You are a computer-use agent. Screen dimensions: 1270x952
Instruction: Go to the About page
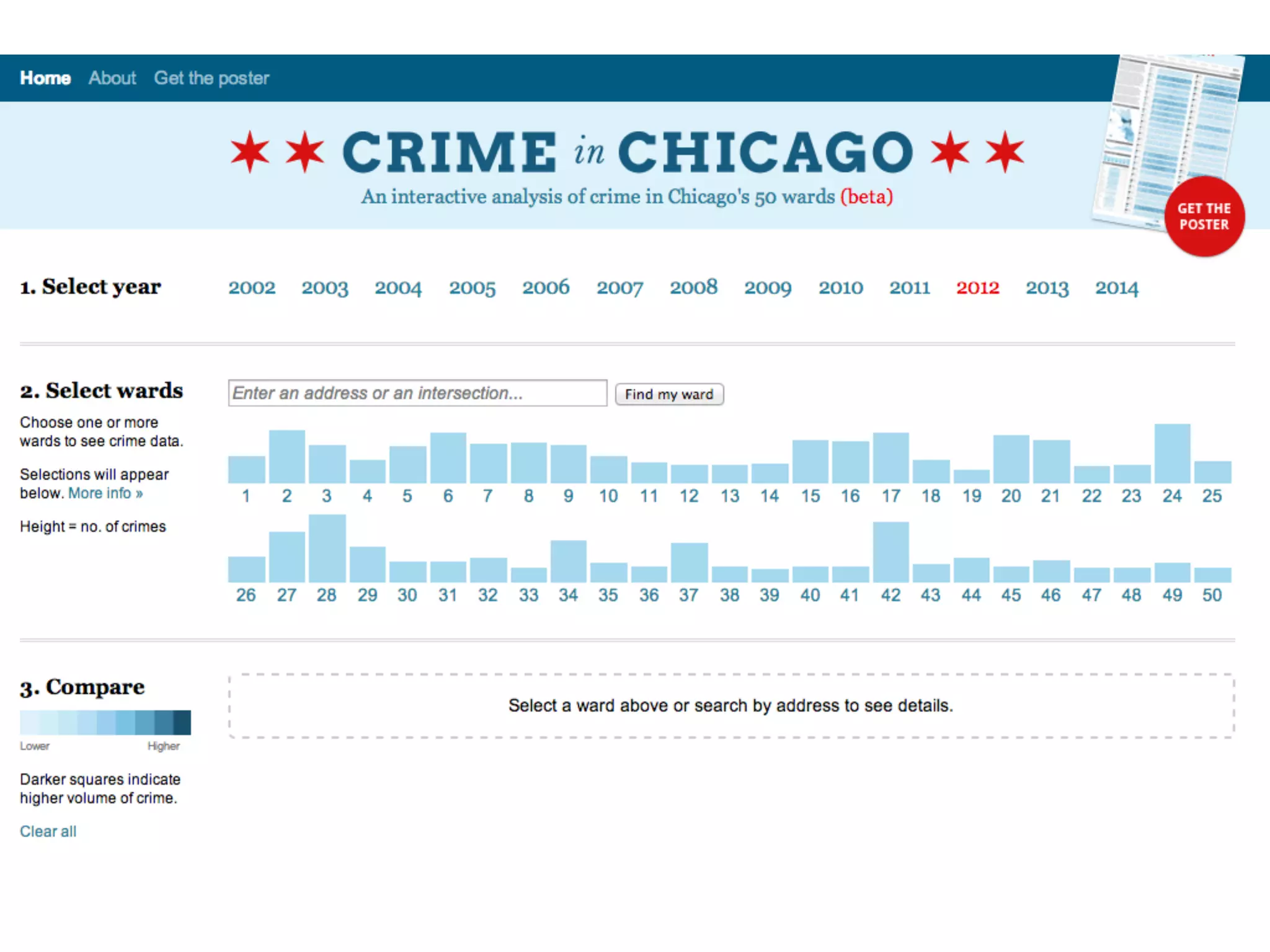click(112, 78)
